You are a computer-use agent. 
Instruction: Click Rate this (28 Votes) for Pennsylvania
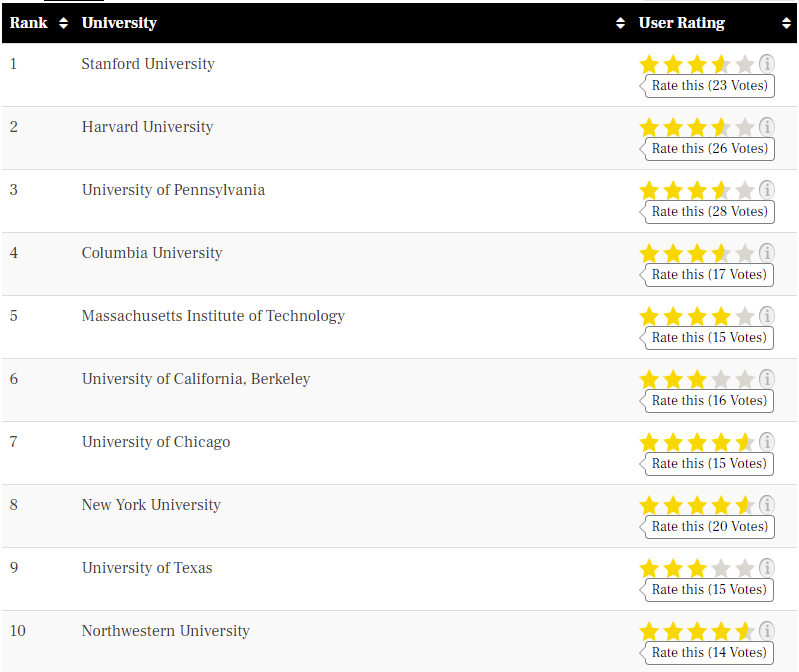tap(709, 212)
